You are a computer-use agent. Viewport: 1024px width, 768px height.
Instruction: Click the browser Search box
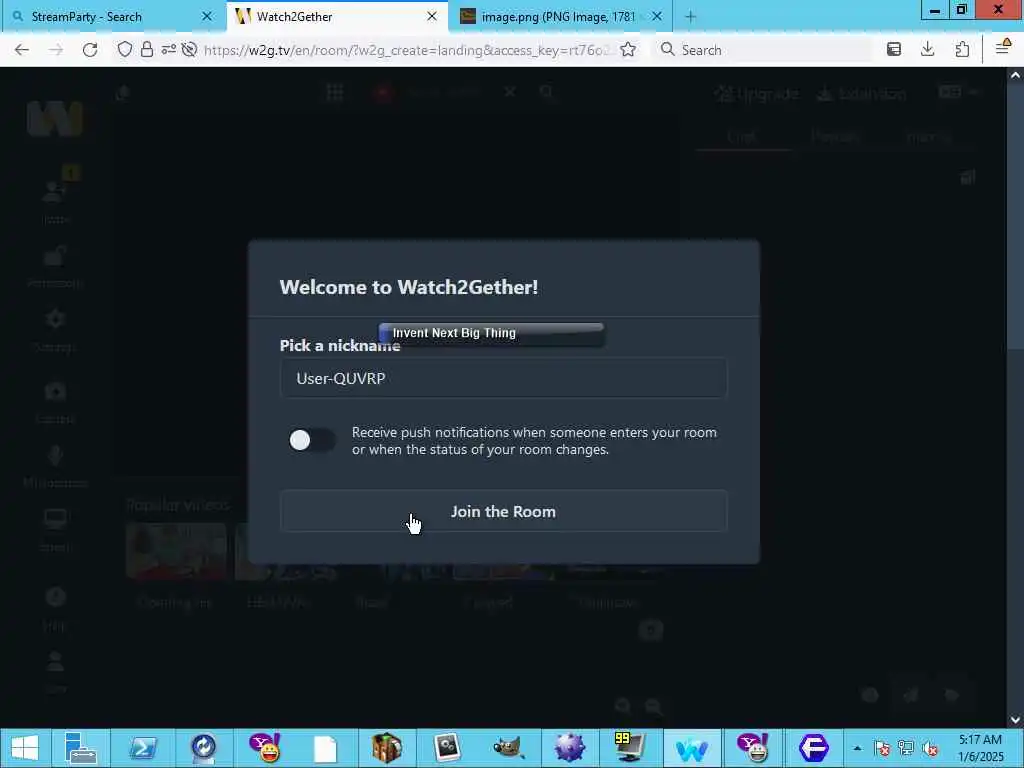pyautogui.click(x=764, y=50)
